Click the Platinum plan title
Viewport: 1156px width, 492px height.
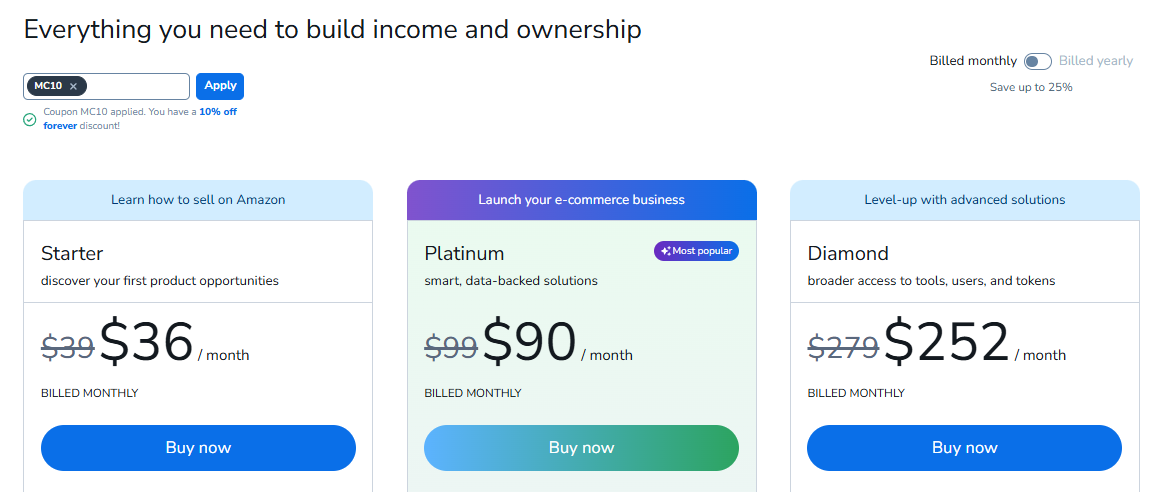tap(464, 254)
